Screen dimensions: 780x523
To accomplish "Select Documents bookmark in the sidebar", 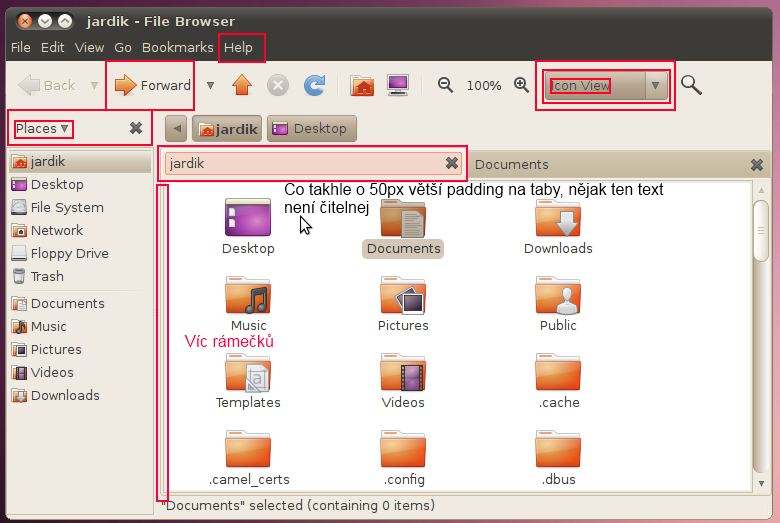I will pos(80,303).
